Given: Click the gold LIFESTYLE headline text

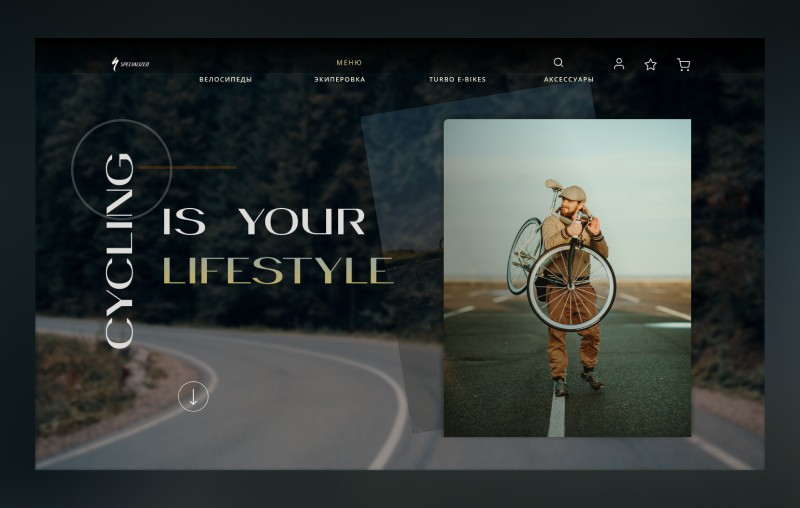Looking at the screenshot, I should point(278,270).
